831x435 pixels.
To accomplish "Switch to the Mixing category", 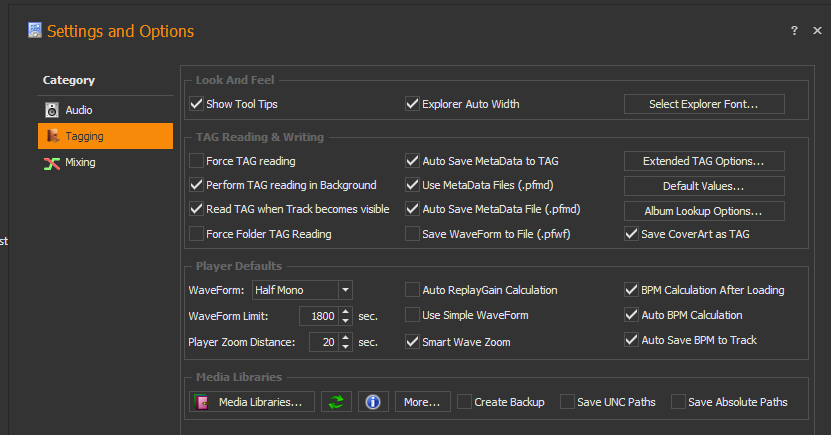I will point(105,163).
